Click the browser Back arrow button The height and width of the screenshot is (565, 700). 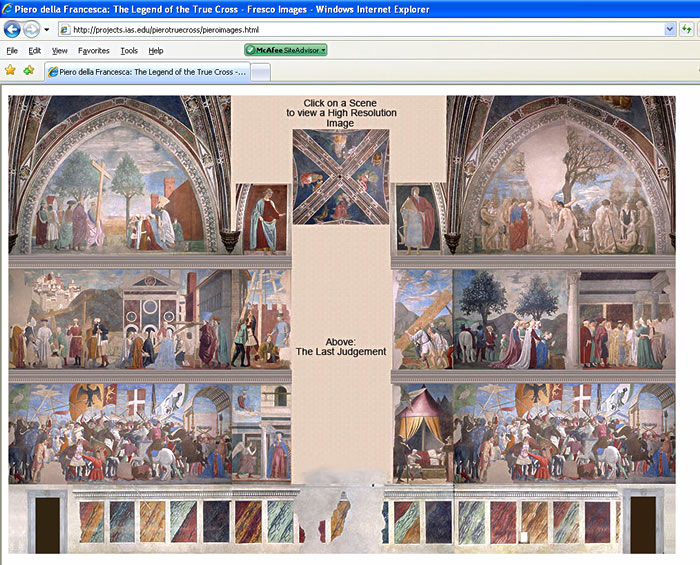(12, 29)
